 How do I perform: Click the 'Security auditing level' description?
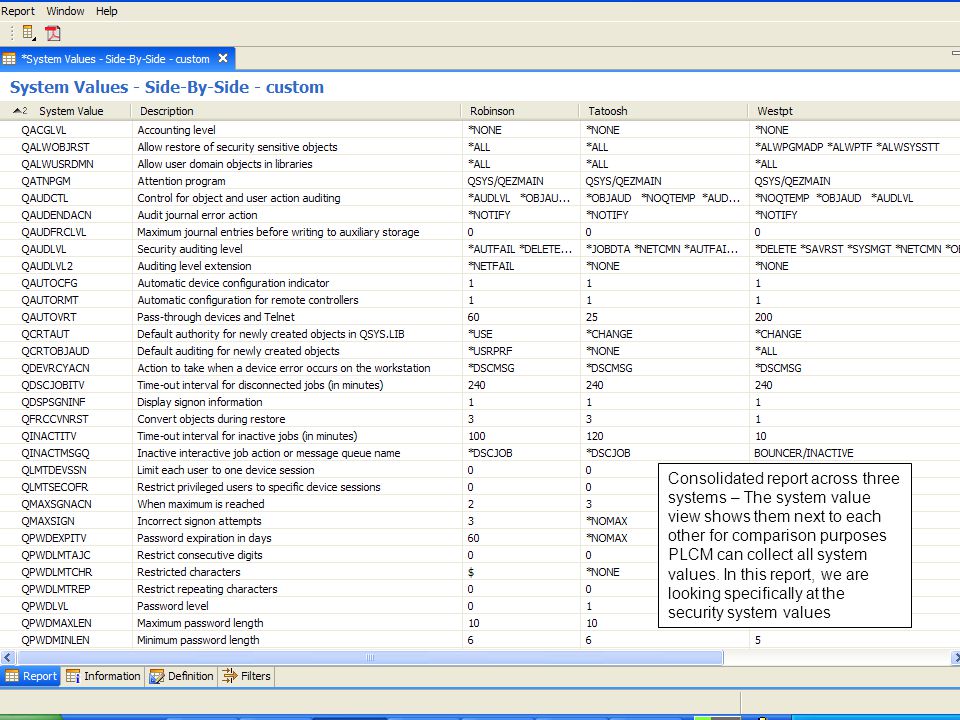190,249
